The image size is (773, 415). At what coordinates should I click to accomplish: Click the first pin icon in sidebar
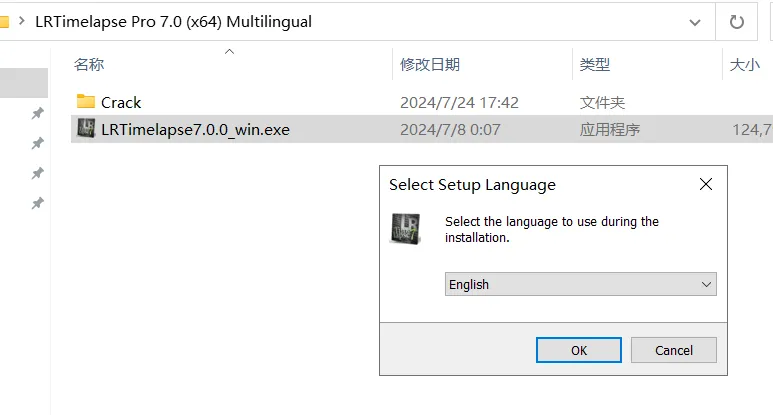tap(37, 113)
